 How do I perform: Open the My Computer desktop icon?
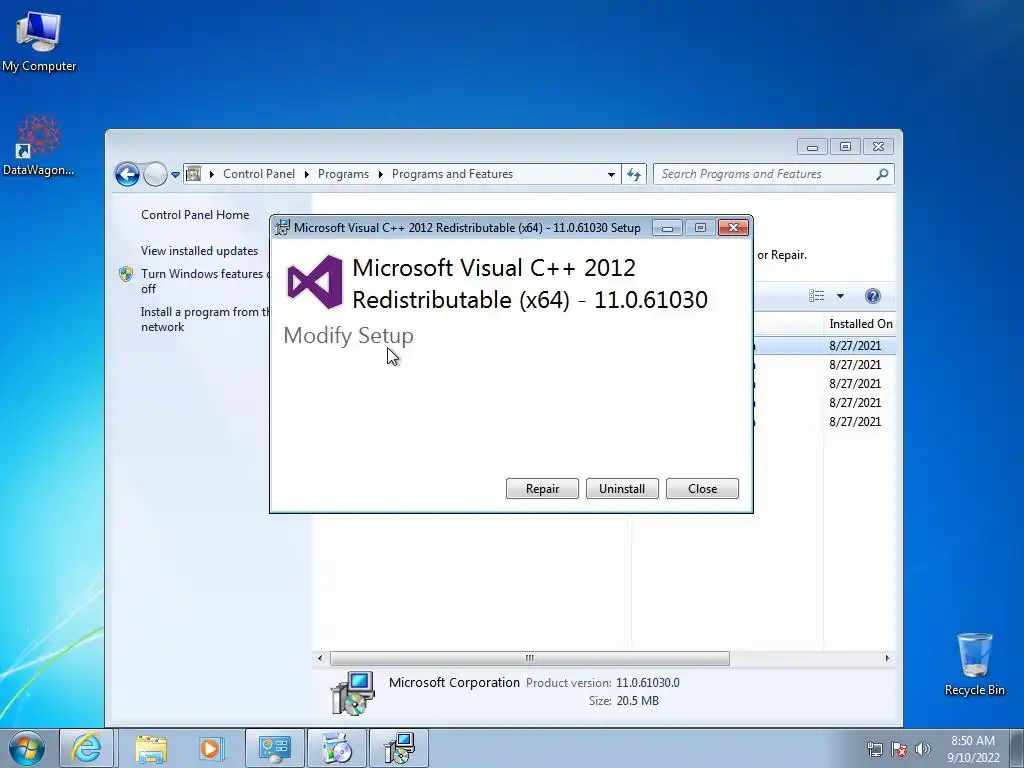(x=39, y=40)
